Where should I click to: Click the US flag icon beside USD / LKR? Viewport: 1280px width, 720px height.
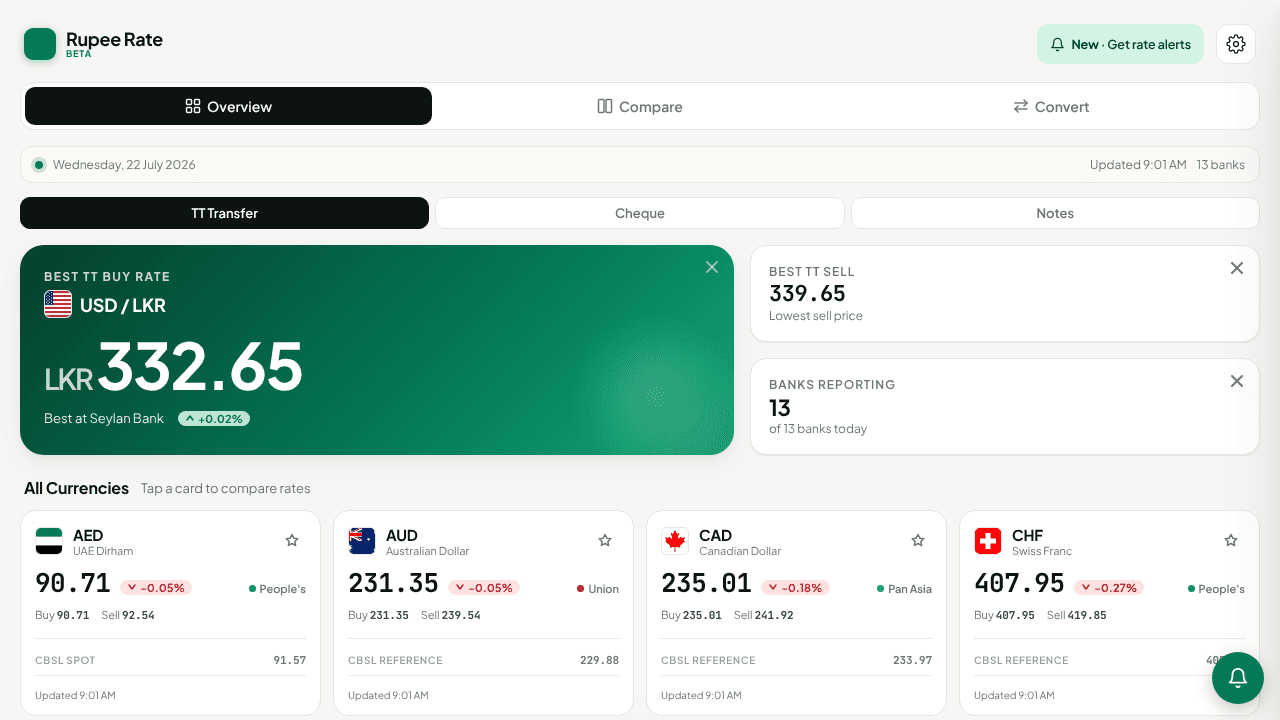tap(58, 304)
